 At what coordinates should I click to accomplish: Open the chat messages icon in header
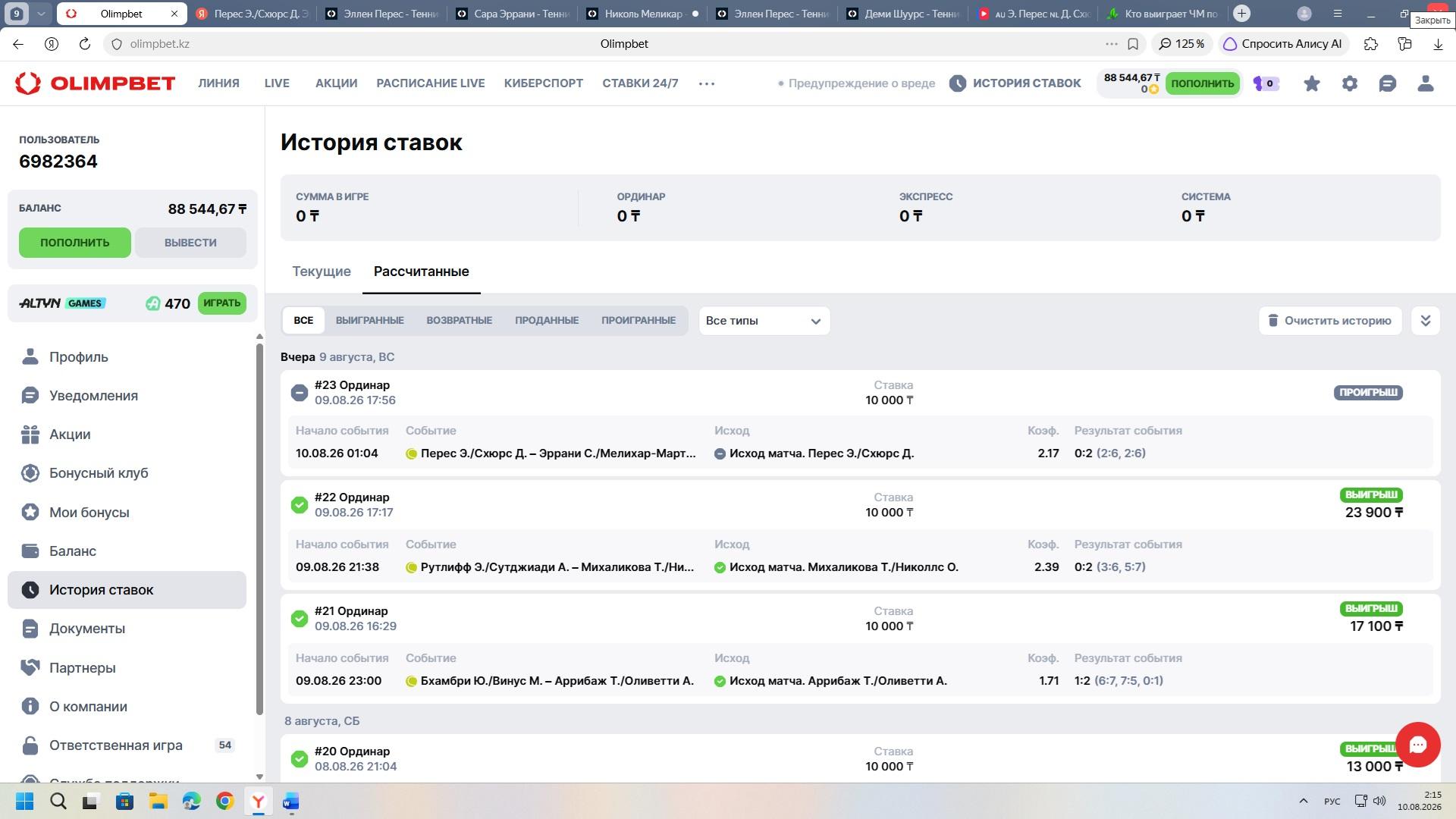pyautogui.click(x=1388, y=83)
